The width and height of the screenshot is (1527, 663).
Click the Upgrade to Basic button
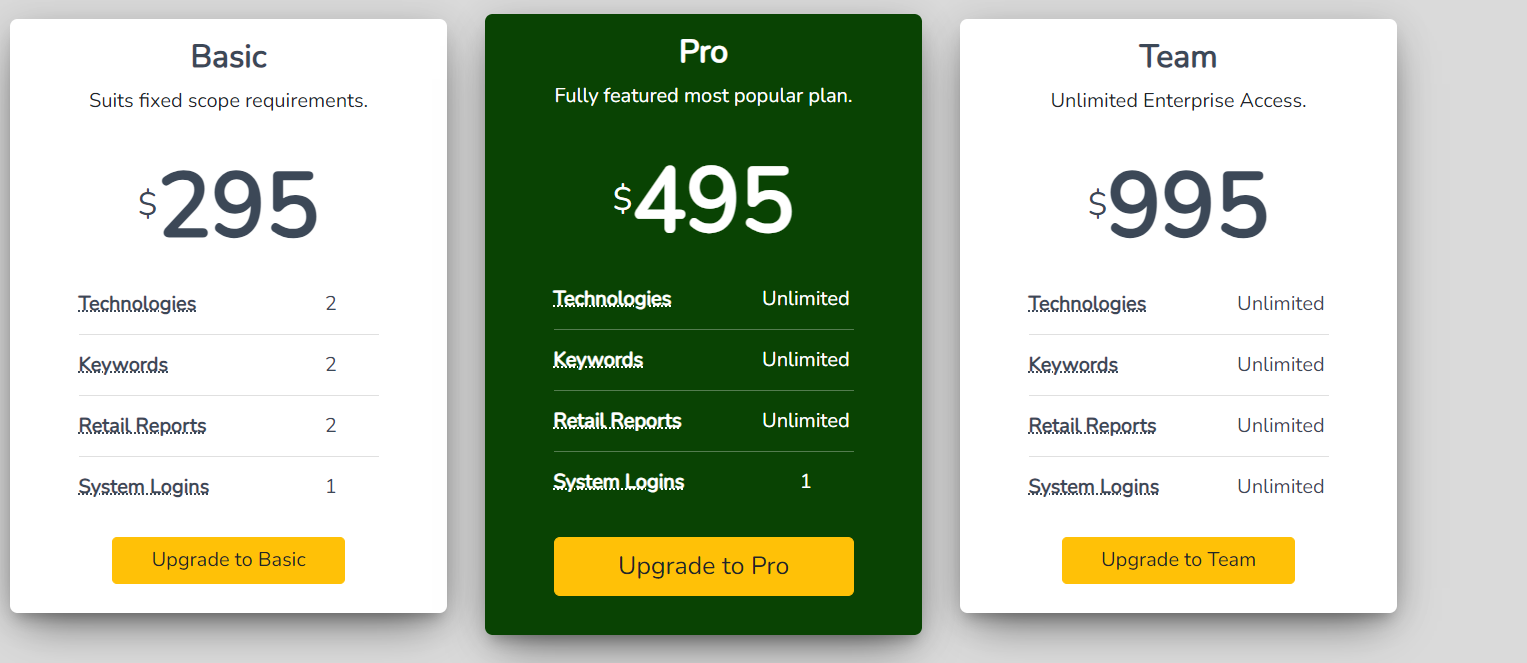pyautogui.click(x=228, y=560)
